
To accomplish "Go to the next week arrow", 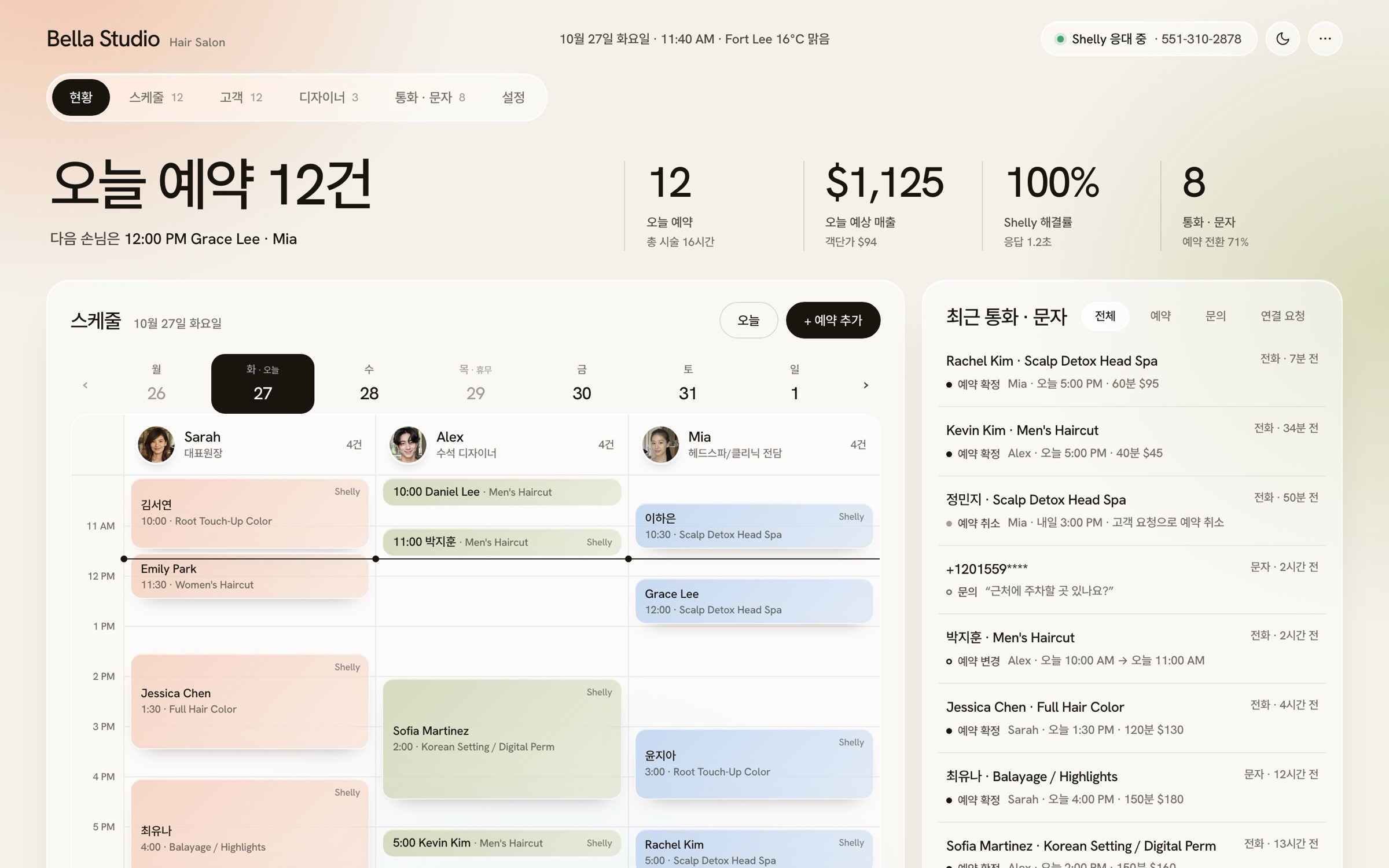I will tap(866, 385).
